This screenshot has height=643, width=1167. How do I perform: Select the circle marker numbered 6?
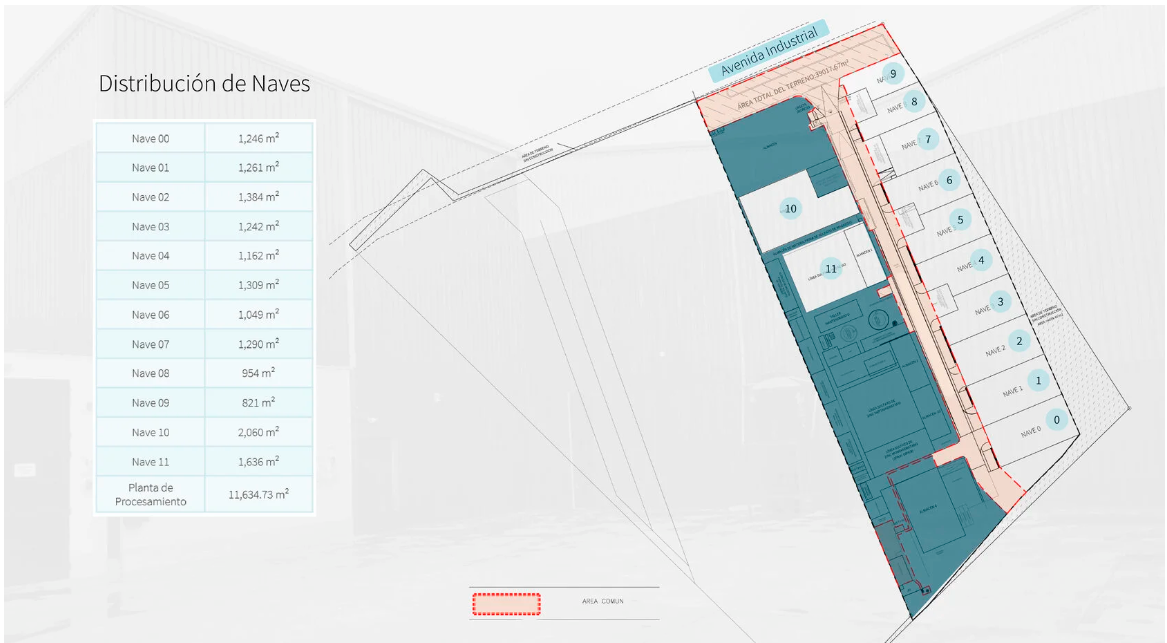[949, 179]
